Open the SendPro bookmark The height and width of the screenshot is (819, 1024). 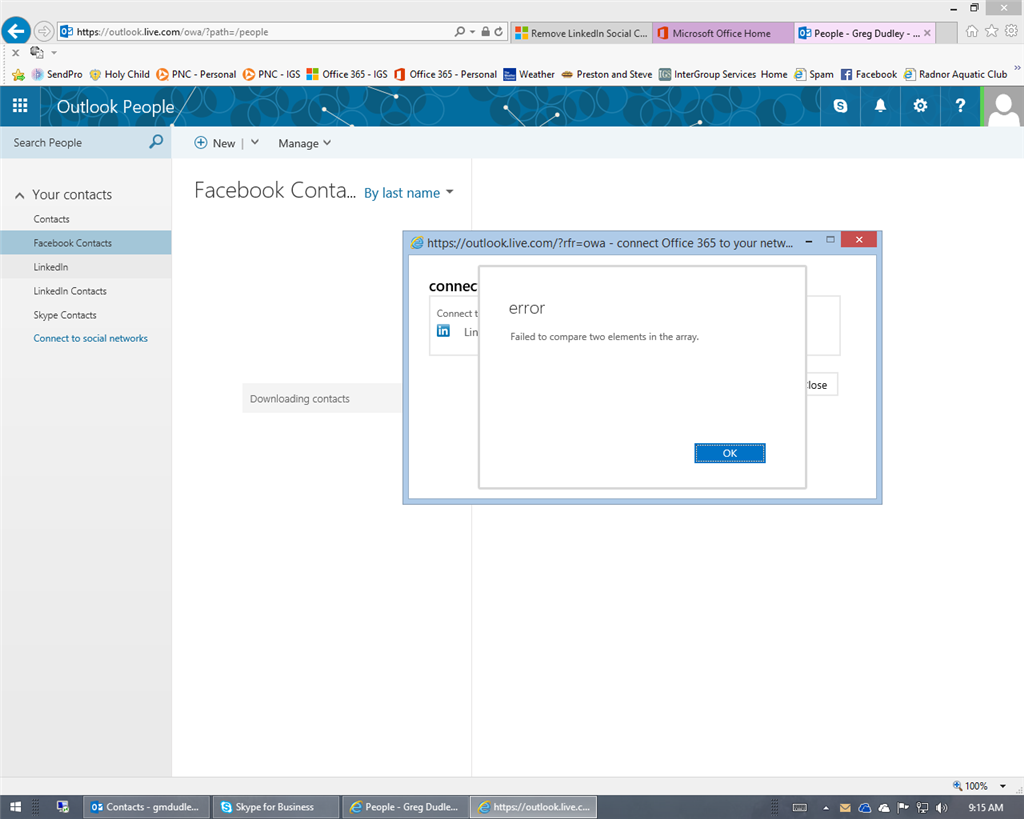(x=57, y=74)
